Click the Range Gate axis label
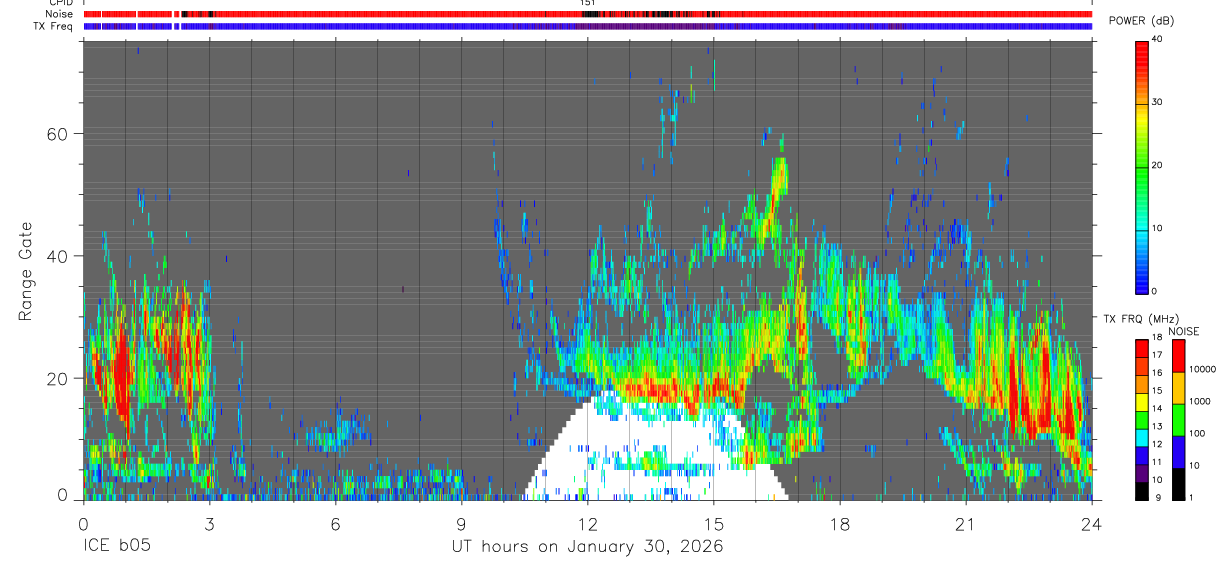Viewport: 1228px width, 567px height. click(x=27, y=273)
